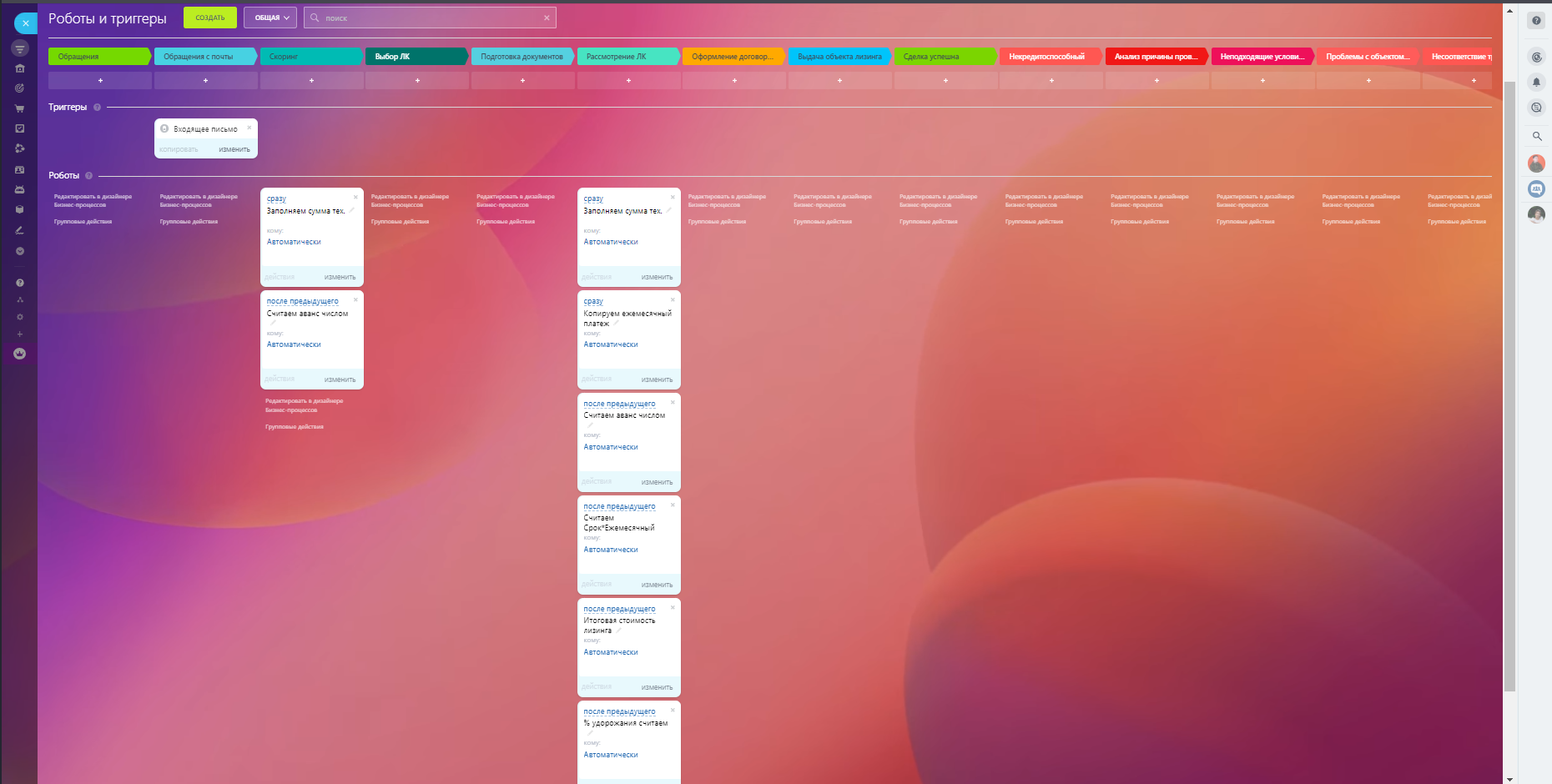The height and width of the screenshot is (784, 1552).
Task: Click изменить on Входящее письмо trigger
Action: click(234, 149)
